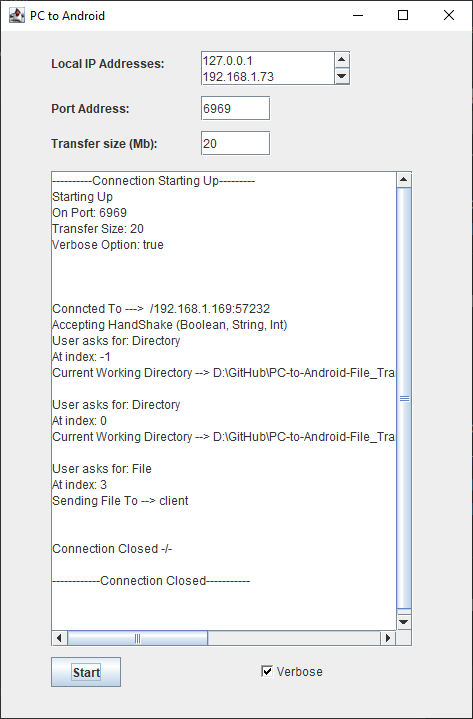
Task: Click log vertical scrollbar thumb
Action: point(404,398)
